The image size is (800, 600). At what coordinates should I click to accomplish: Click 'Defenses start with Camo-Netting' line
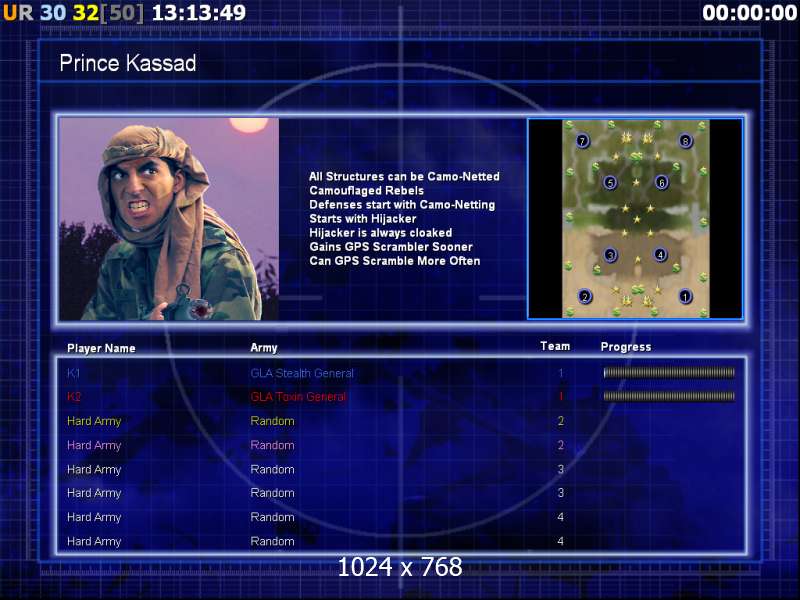pyautogui.click(x=402, y=205)
